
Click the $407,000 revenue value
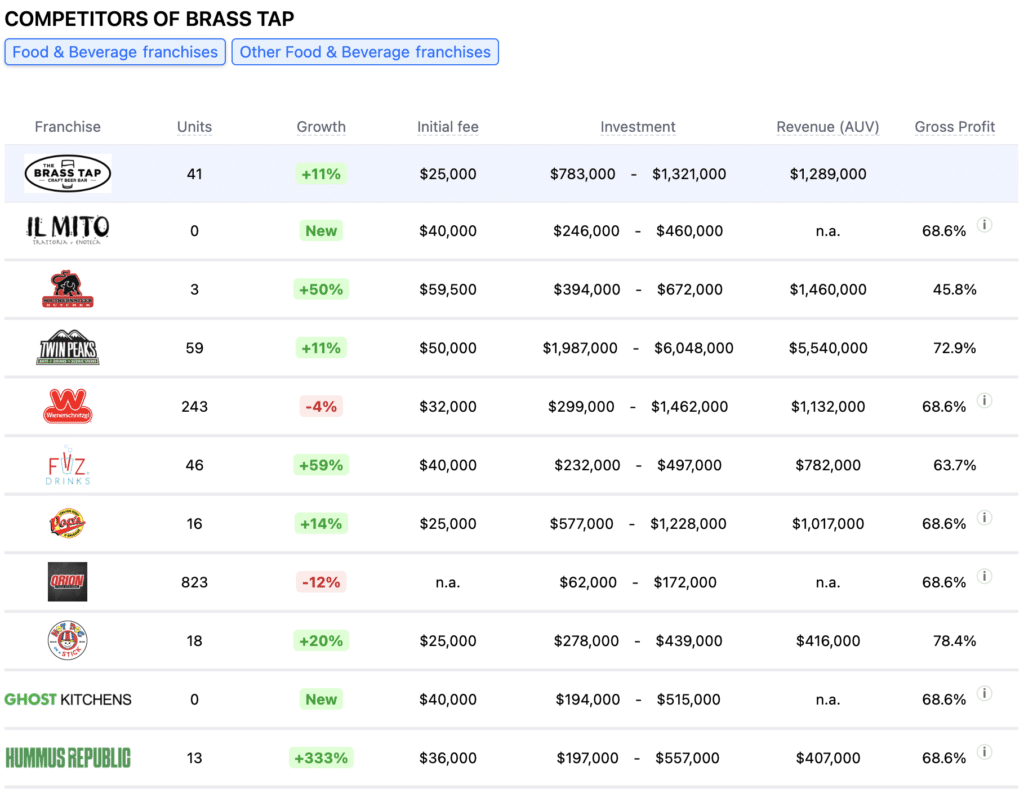pos(828,758)
